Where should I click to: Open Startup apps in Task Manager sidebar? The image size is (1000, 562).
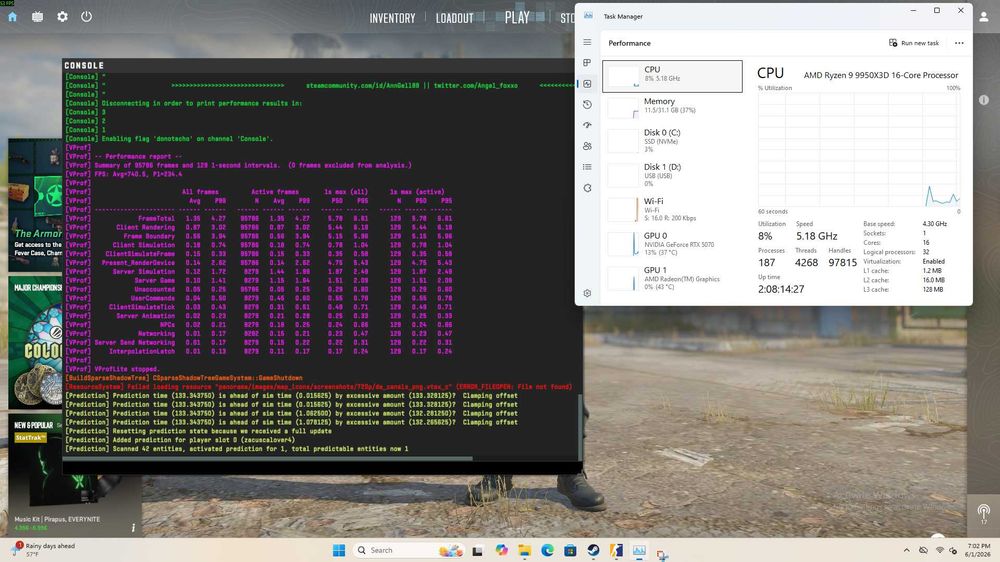(x=587, y=125)
